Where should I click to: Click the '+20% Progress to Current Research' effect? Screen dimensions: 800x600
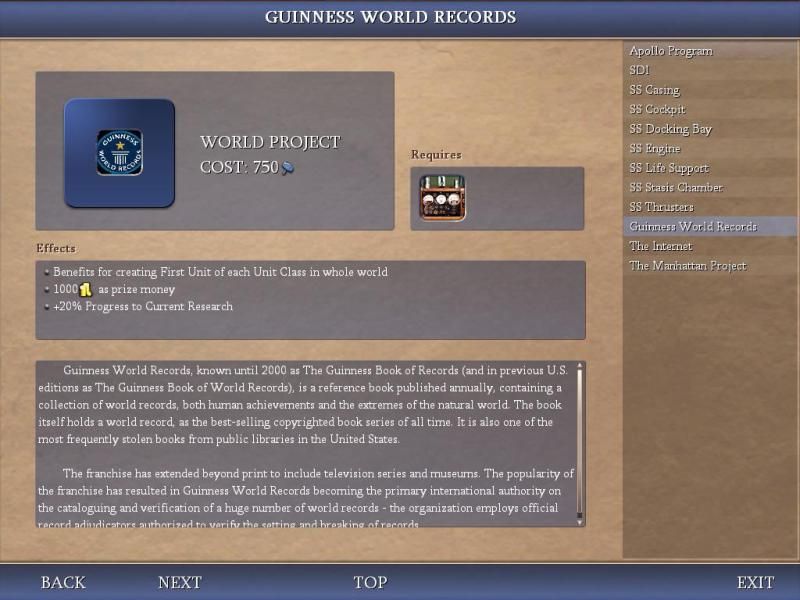143,307
